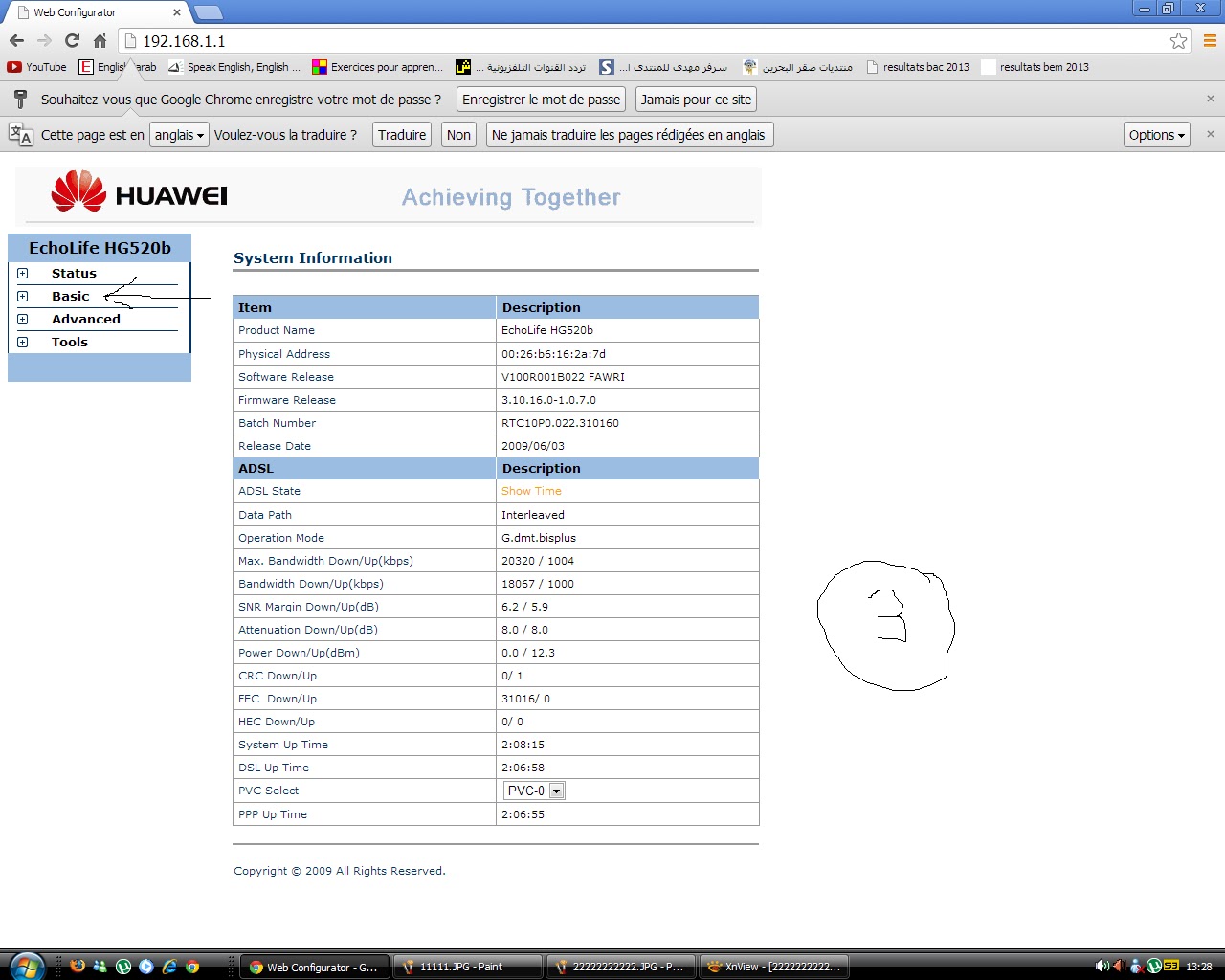Screen dimensions: 1225x980
Task: Click software release V100R001B022 FAWRI
Action: coord(563,377)
